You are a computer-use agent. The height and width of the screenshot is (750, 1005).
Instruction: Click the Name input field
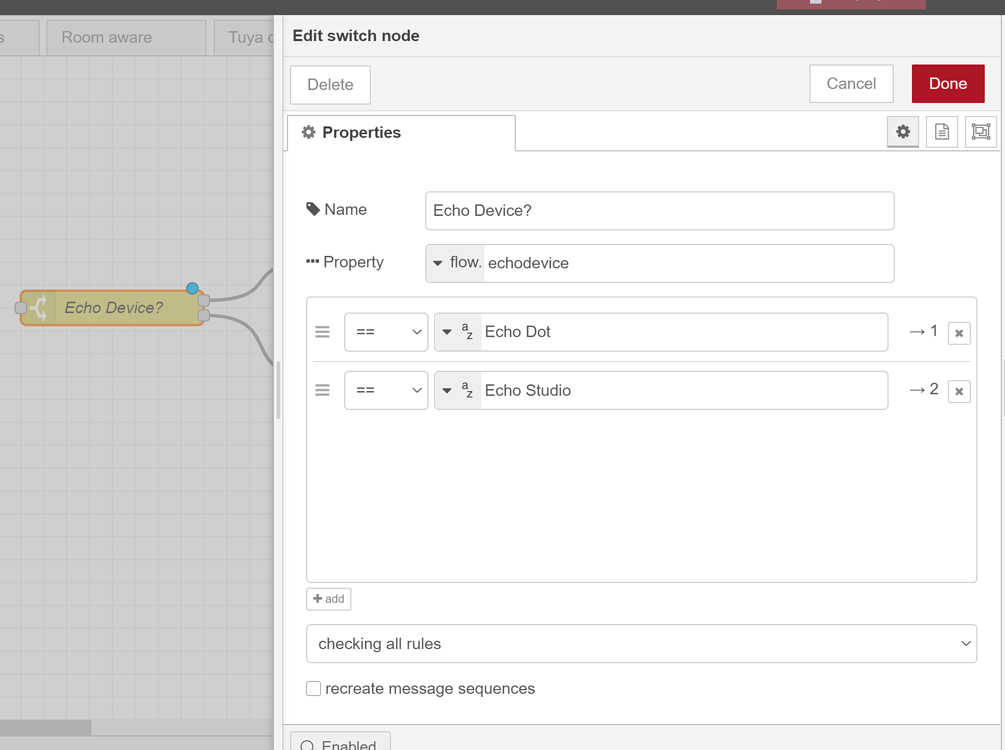pyautogui.click(x=659, y=211)
